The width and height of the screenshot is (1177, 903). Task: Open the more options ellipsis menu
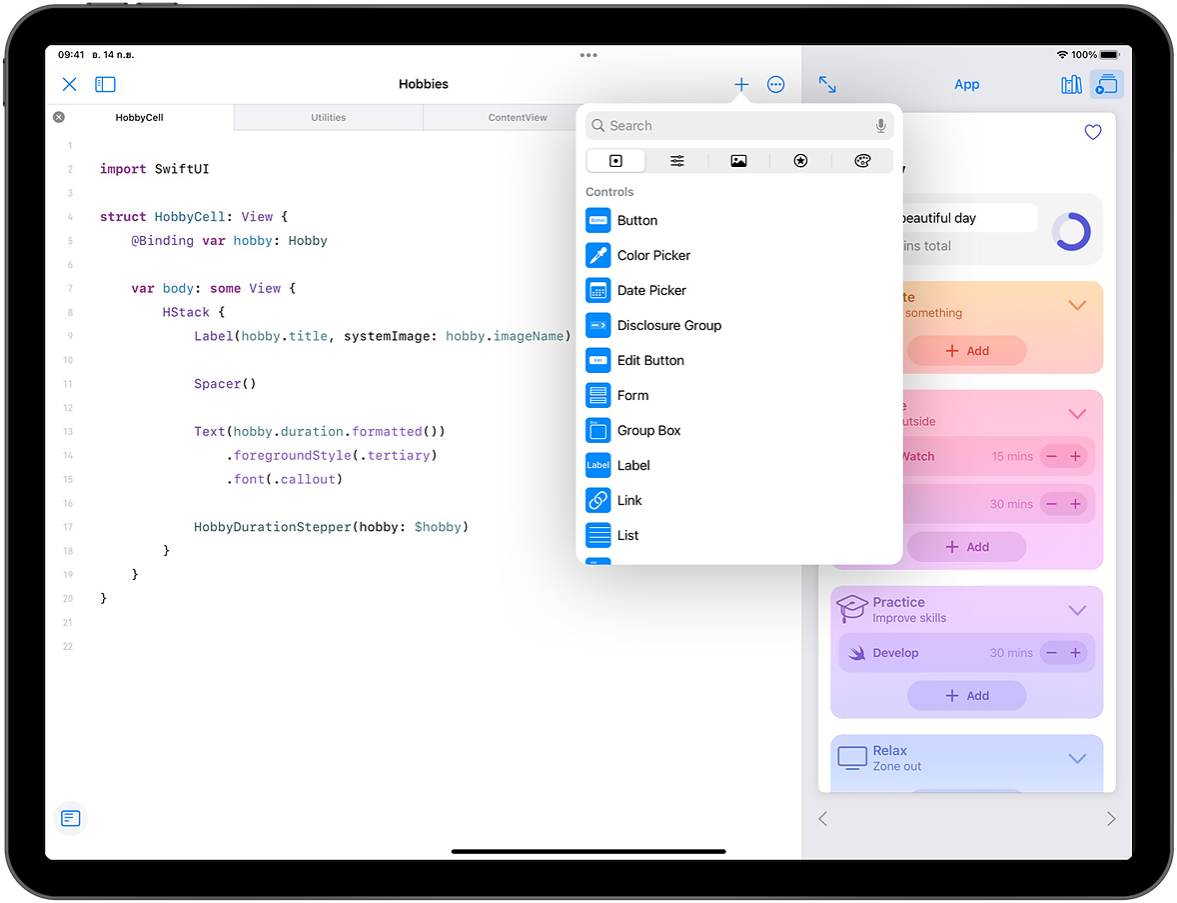tap(776, 85)
